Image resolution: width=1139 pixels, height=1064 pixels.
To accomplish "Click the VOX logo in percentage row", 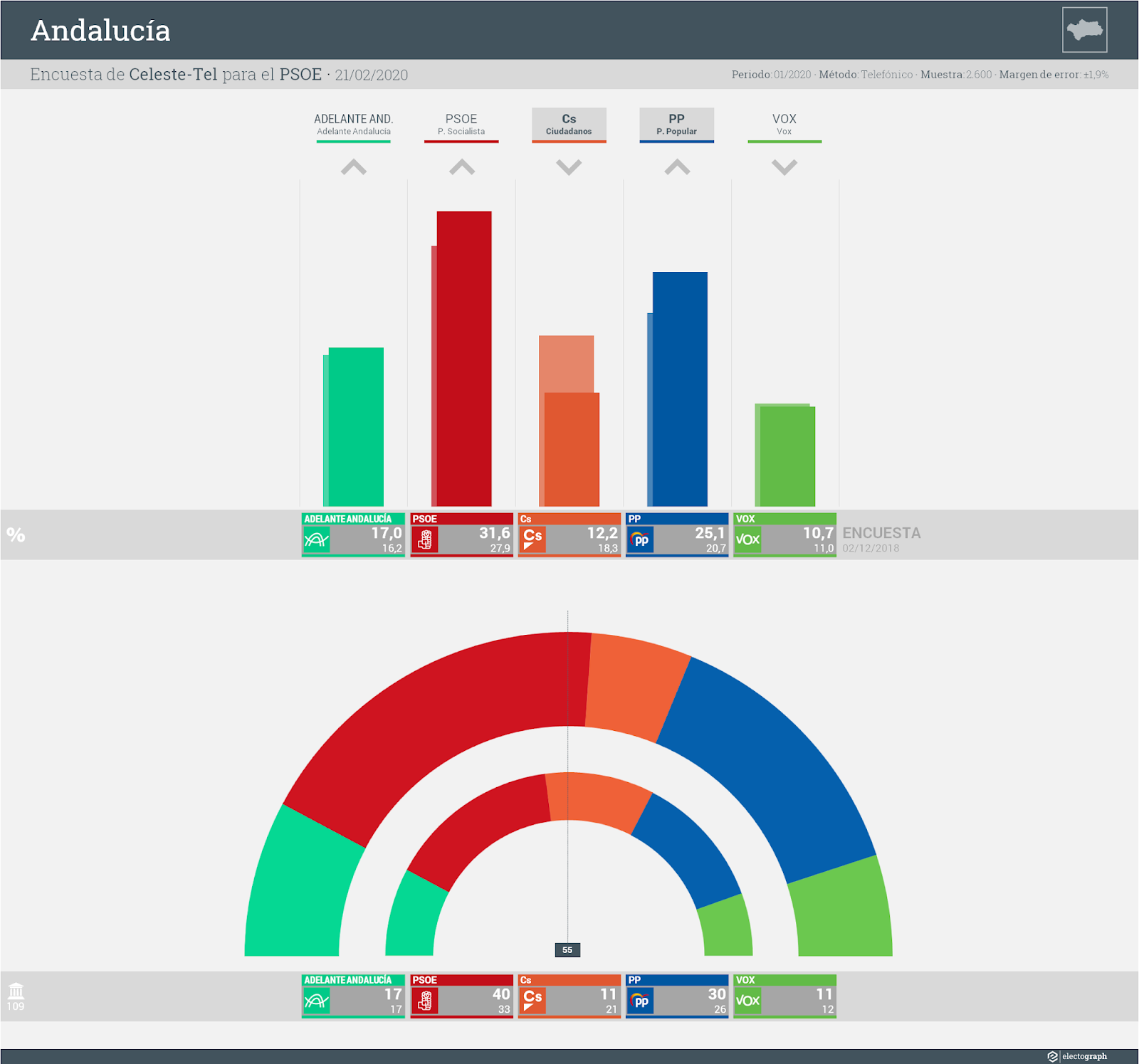I will point(747,539).
